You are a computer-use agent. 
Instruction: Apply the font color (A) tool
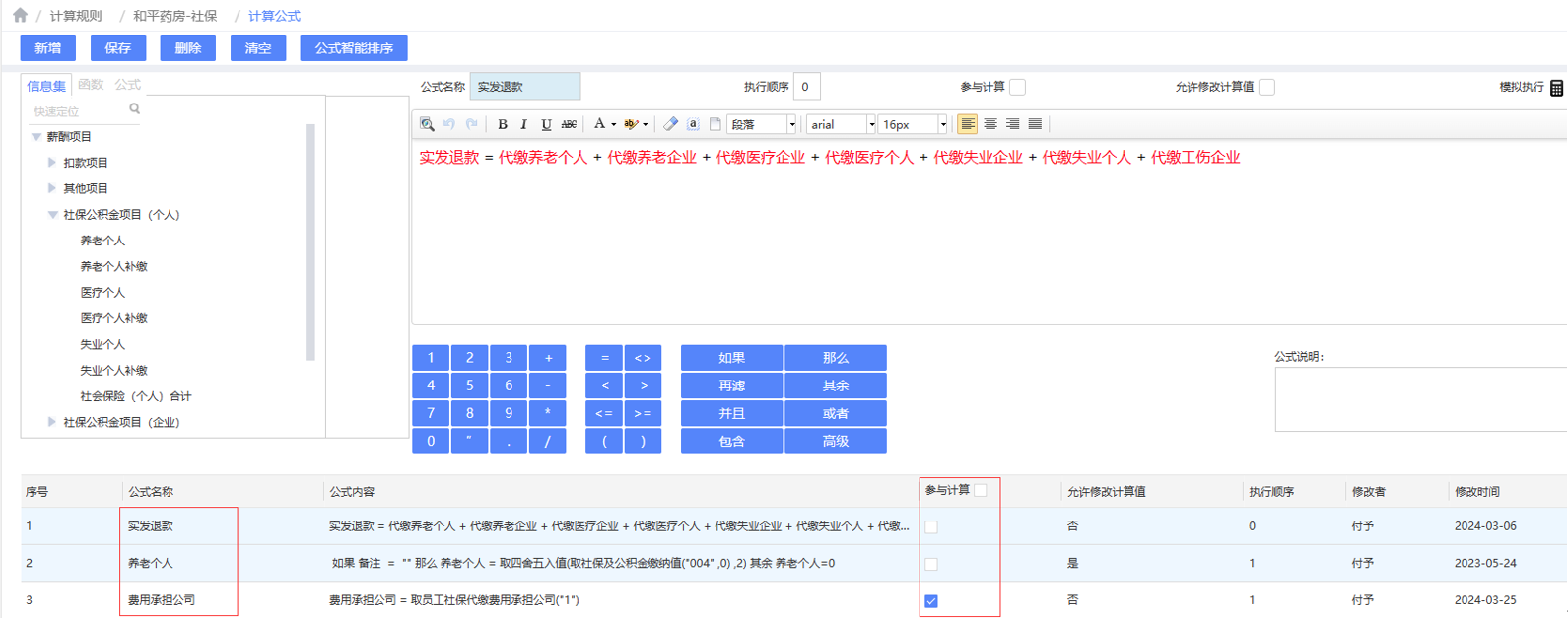[x=599, y=124]
